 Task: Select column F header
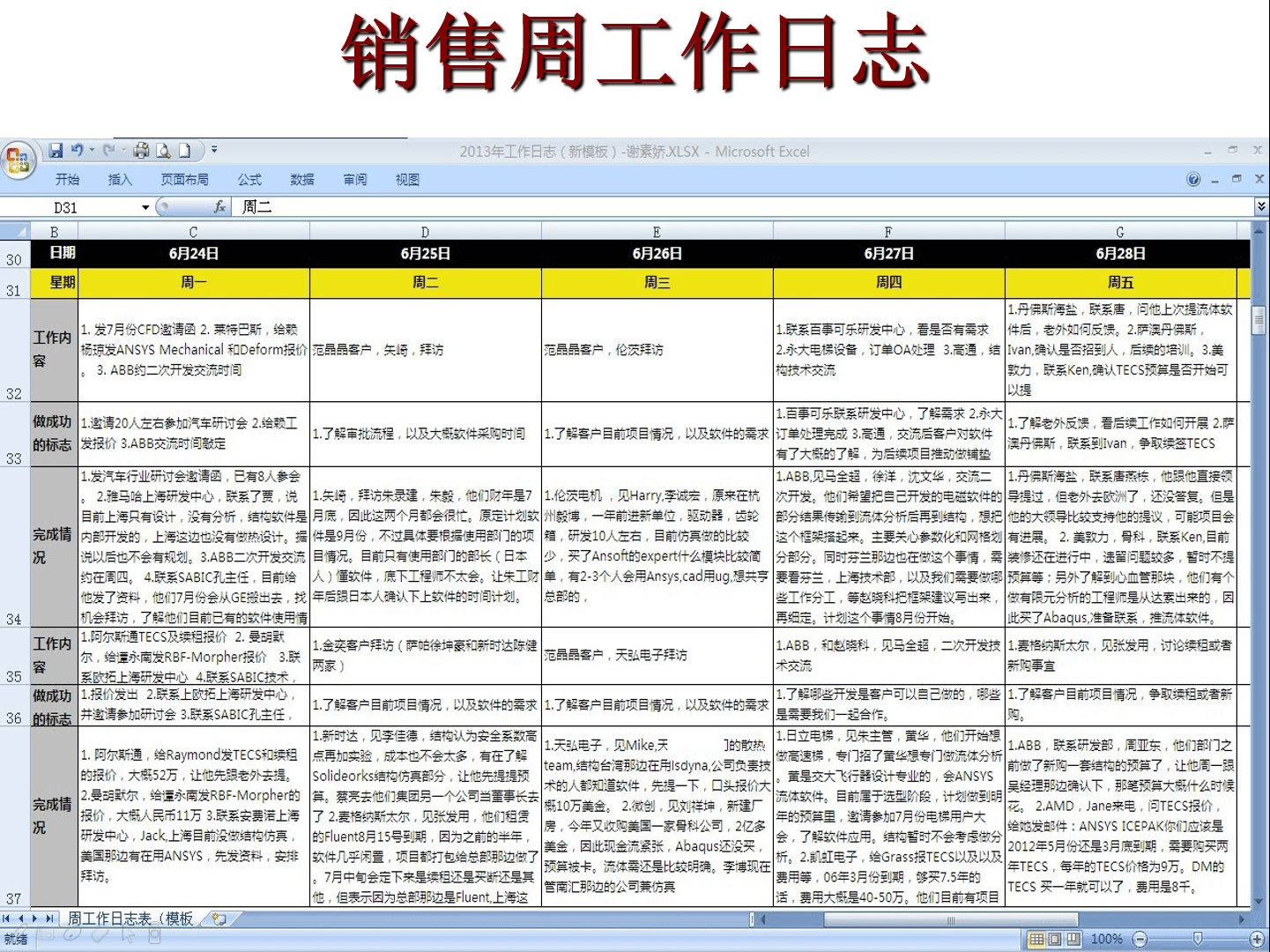pos(889,232)
